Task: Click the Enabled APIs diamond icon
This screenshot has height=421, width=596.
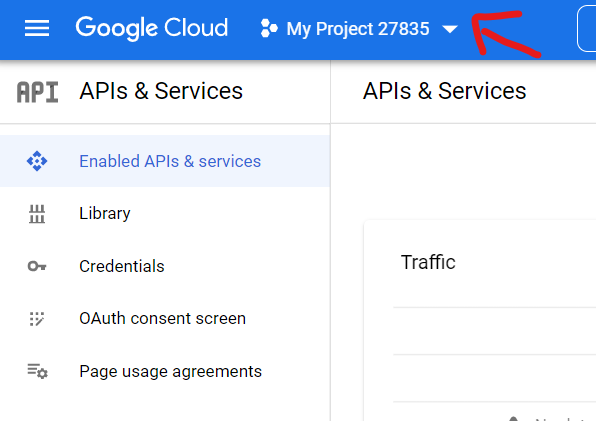Action: coord(37,161)
